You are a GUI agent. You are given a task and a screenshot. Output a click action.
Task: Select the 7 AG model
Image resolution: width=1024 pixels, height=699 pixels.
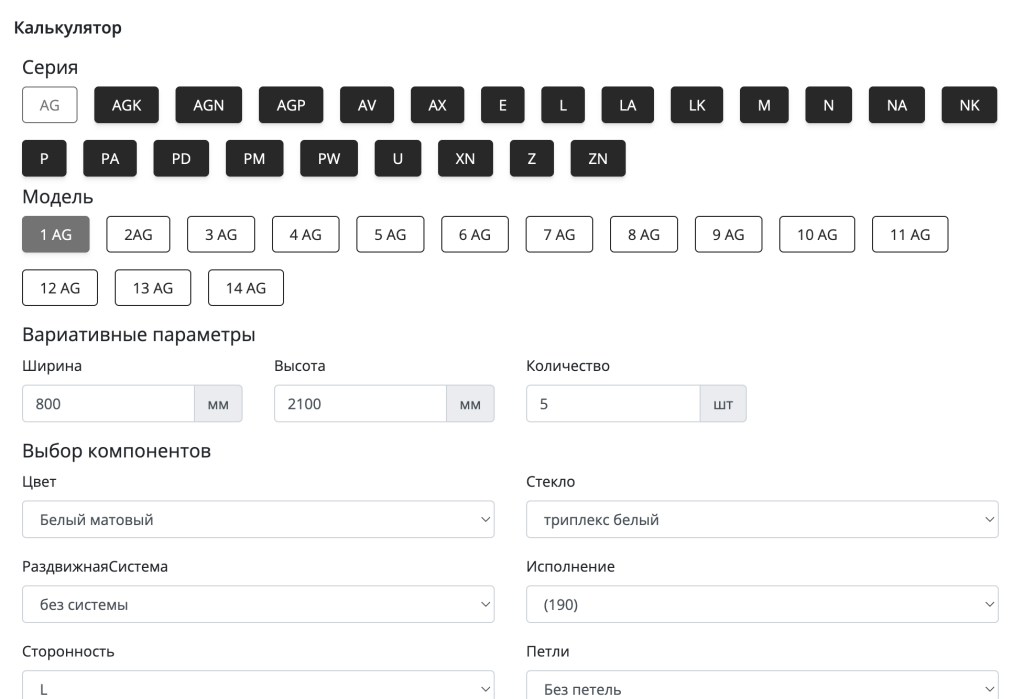pyautogui.click(x=560, y=234)
